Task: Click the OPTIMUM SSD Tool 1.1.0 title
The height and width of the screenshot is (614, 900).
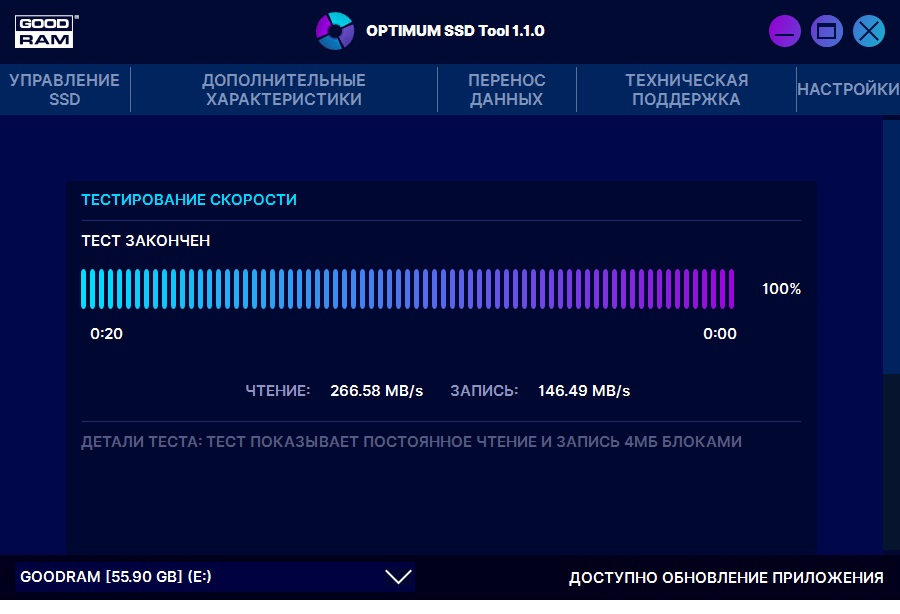Action: click(455, 31)
